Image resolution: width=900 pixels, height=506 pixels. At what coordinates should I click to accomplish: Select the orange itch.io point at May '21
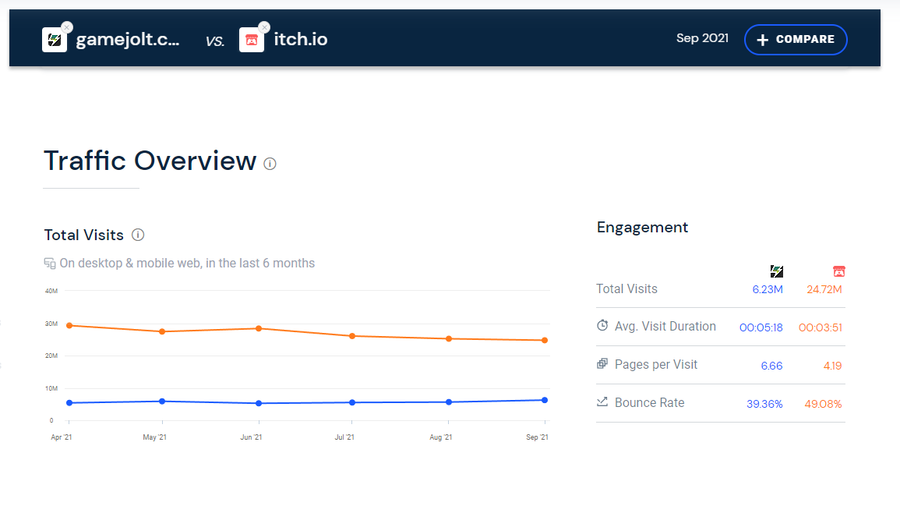point(162,332)
